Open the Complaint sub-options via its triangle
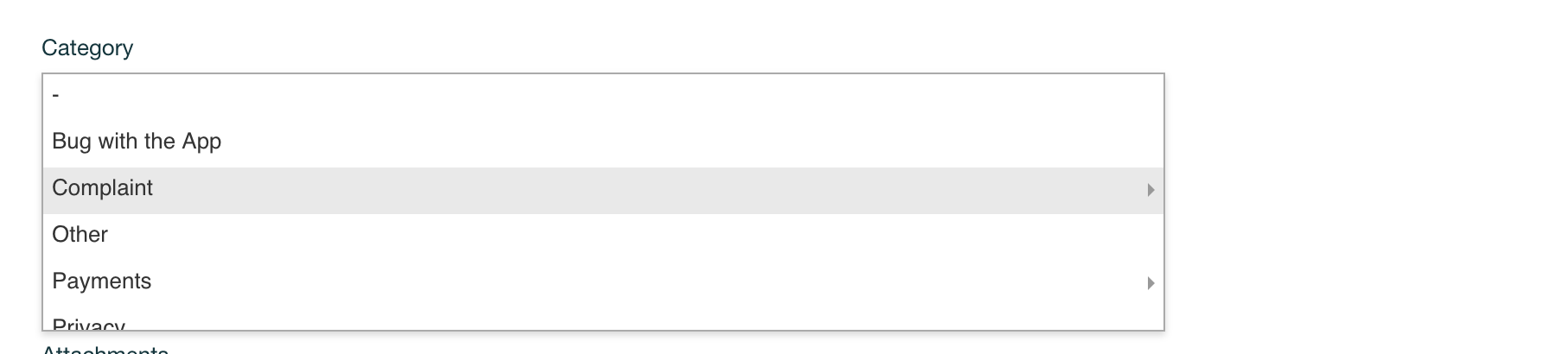This screenshot has width=1568, height=354. click(x=1151, y=190)
